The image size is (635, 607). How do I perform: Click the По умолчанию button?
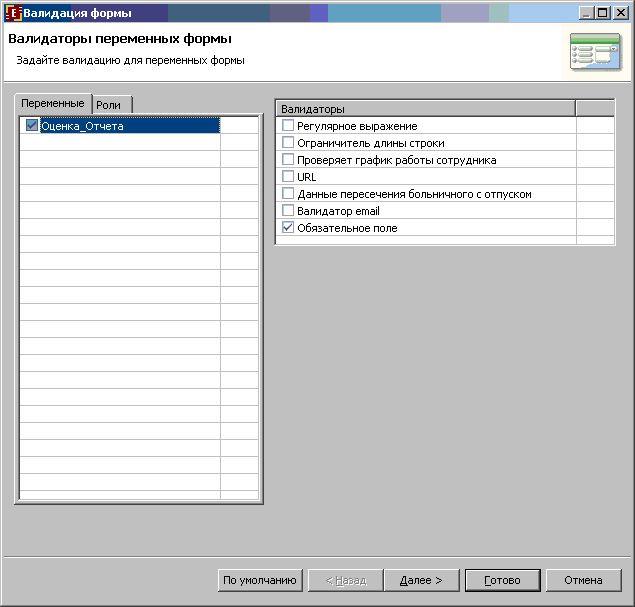(260, 580)
